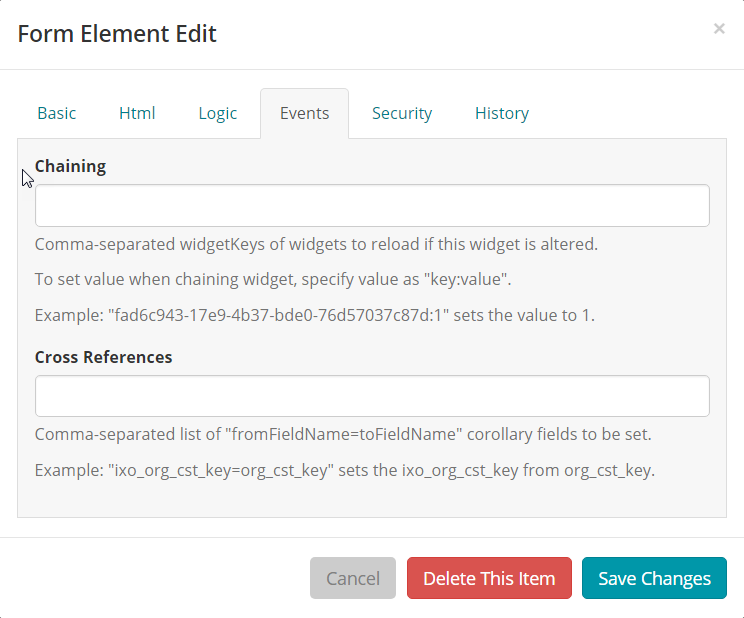This screenshot has width=744, height=618.
Task: Select the Events tab
Action: (304, 113)
